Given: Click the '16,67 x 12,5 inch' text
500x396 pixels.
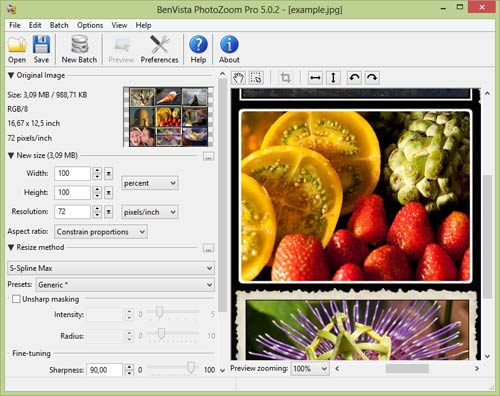Looking at the screenshot, I should 34,123.
